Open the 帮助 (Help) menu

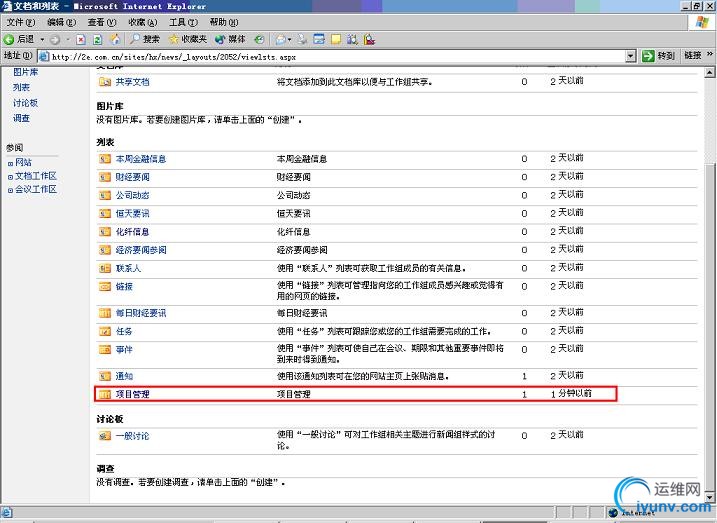224,22
